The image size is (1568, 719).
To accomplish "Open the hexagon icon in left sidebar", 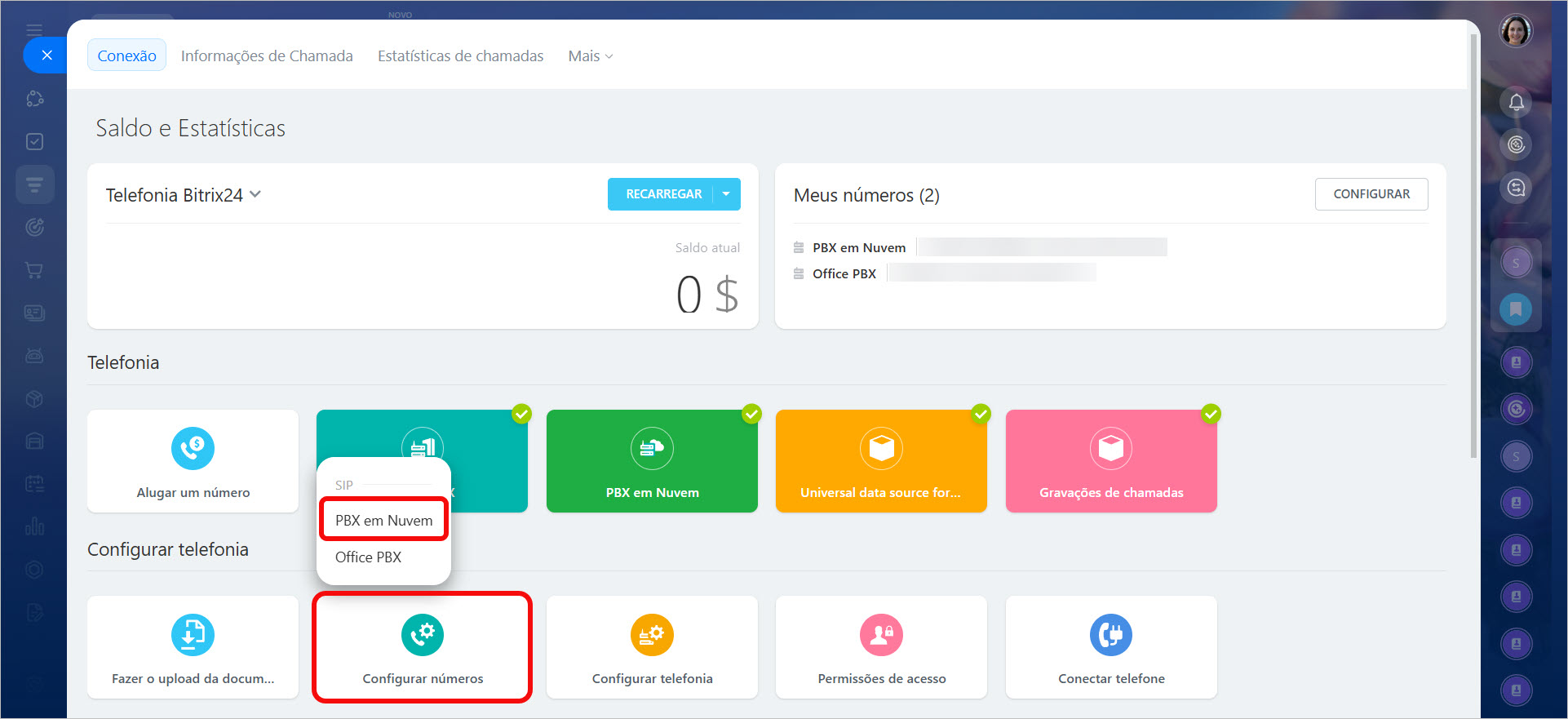I will (34, 570).
